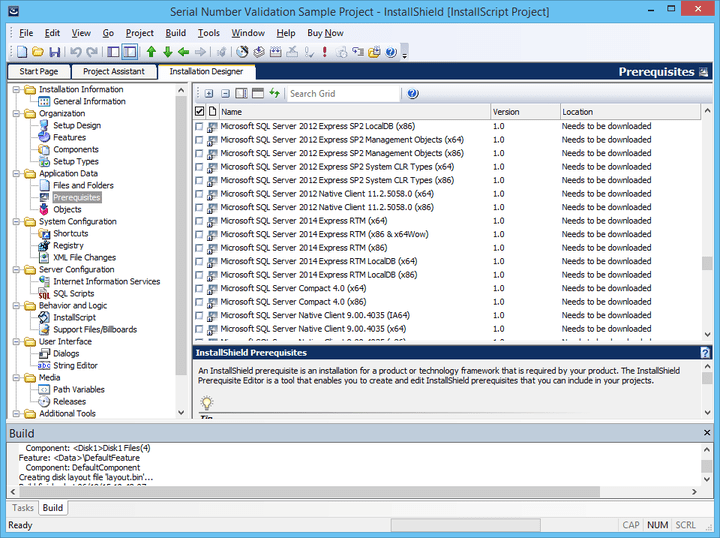Click the prerequisites grid vertical scrollbar thumb

707,263
